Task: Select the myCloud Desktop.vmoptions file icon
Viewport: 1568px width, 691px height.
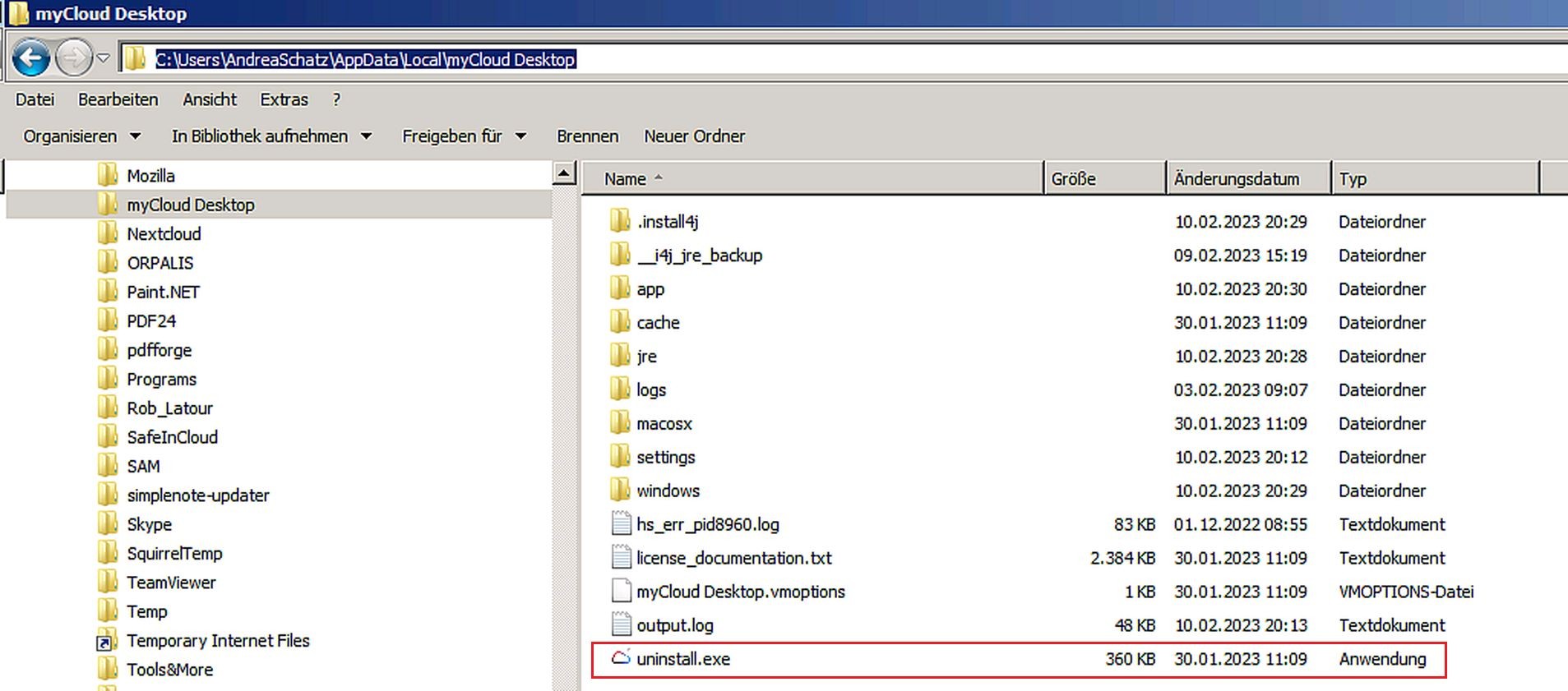Action: point(621,592)
